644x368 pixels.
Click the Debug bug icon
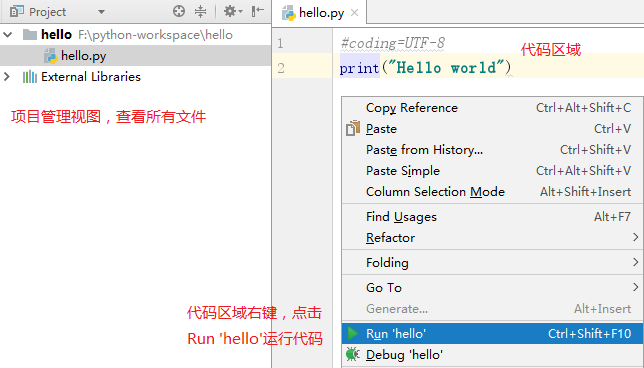tap(353, 354)
